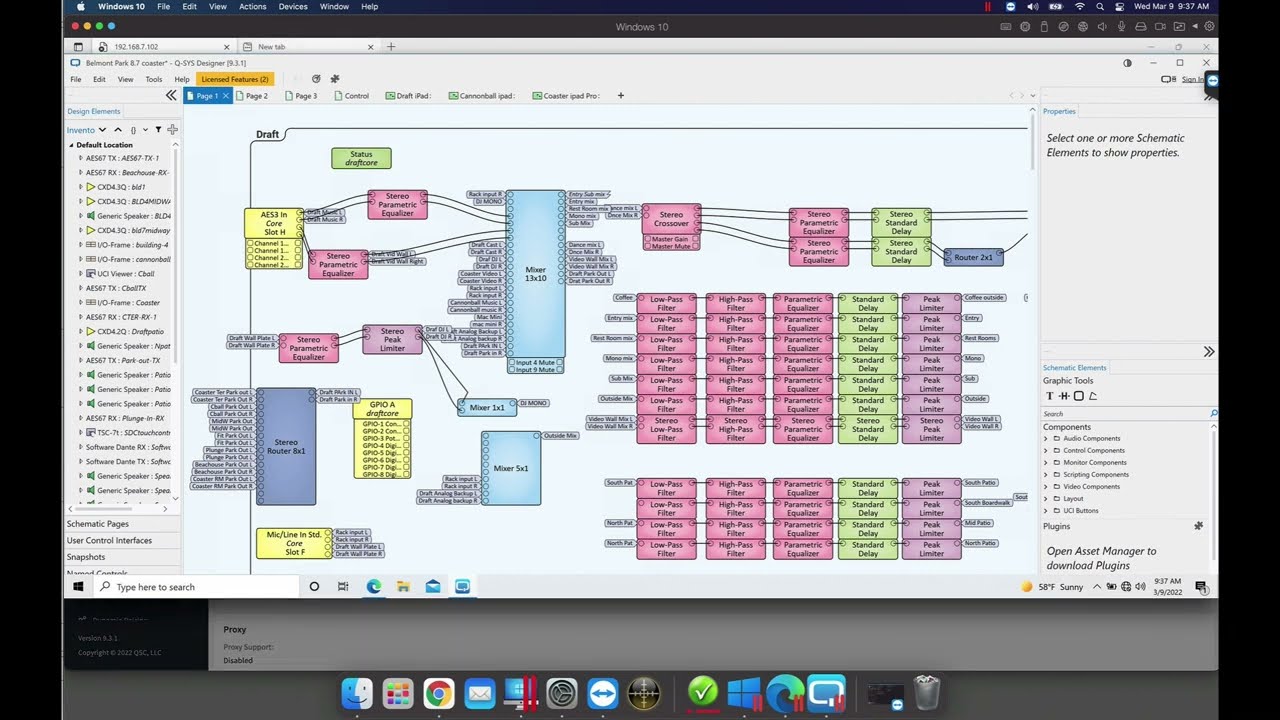1280x720 pixels.
Task: Collapse the left Design Elements pane
Action: coord(171,95)
